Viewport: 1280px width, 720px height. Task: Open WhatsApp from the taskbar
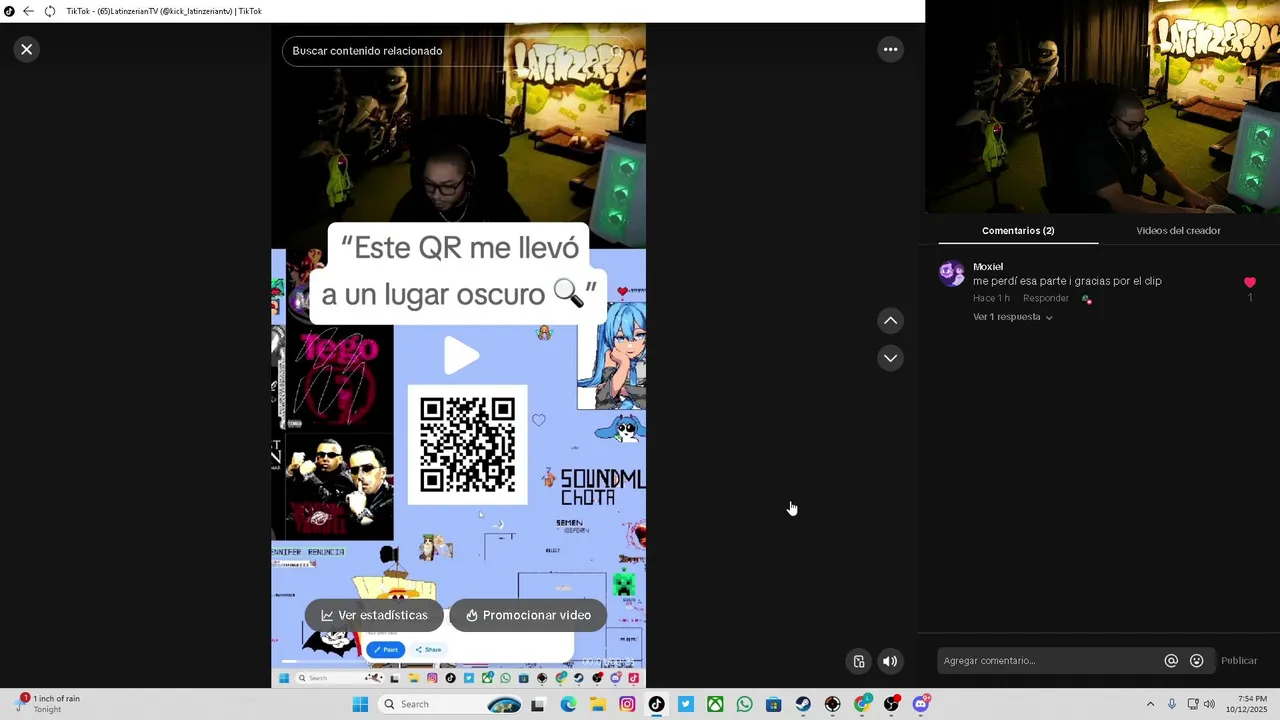(744, 704)
